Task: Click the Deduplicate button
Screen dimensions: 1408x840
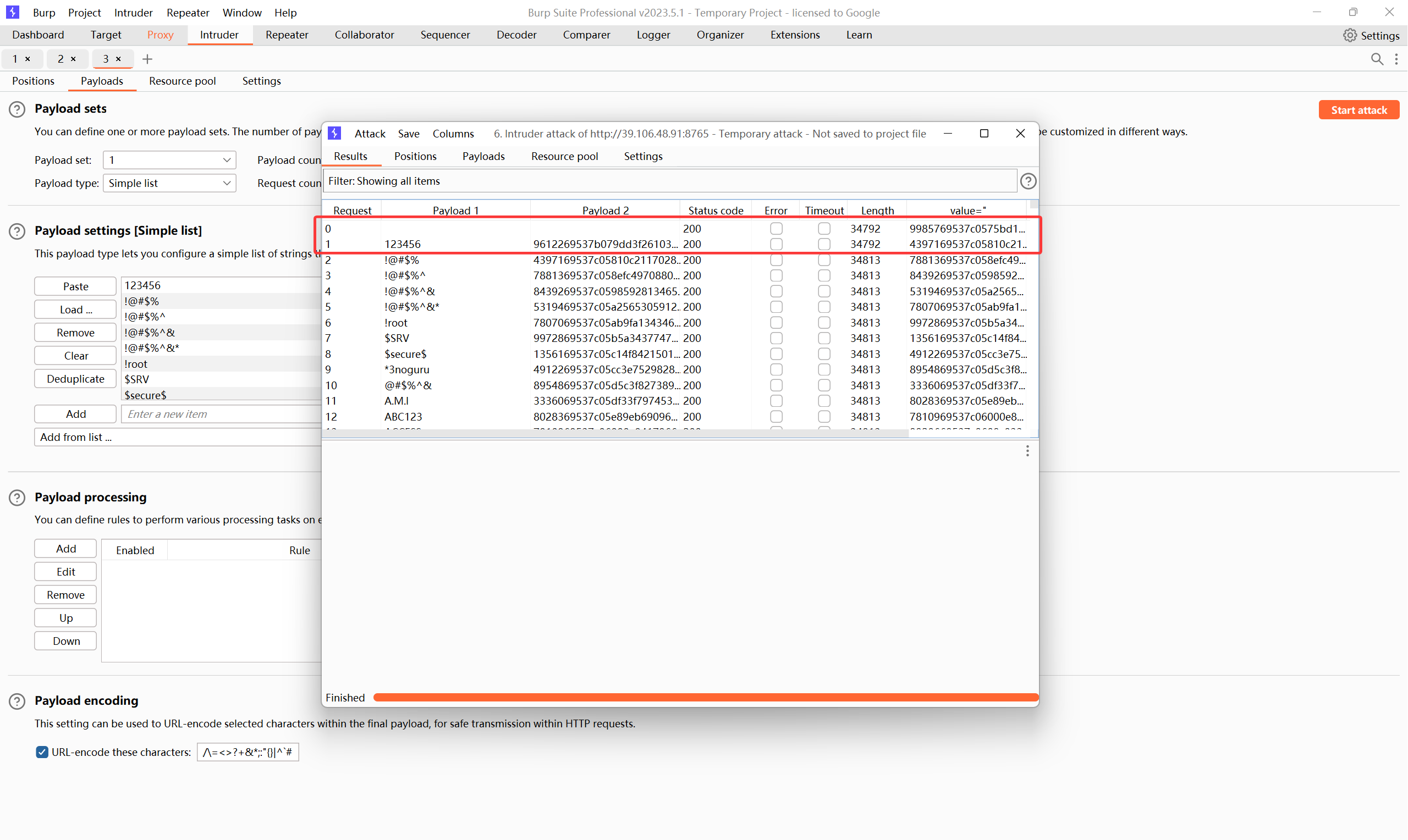Action: (x=75, y=379)
